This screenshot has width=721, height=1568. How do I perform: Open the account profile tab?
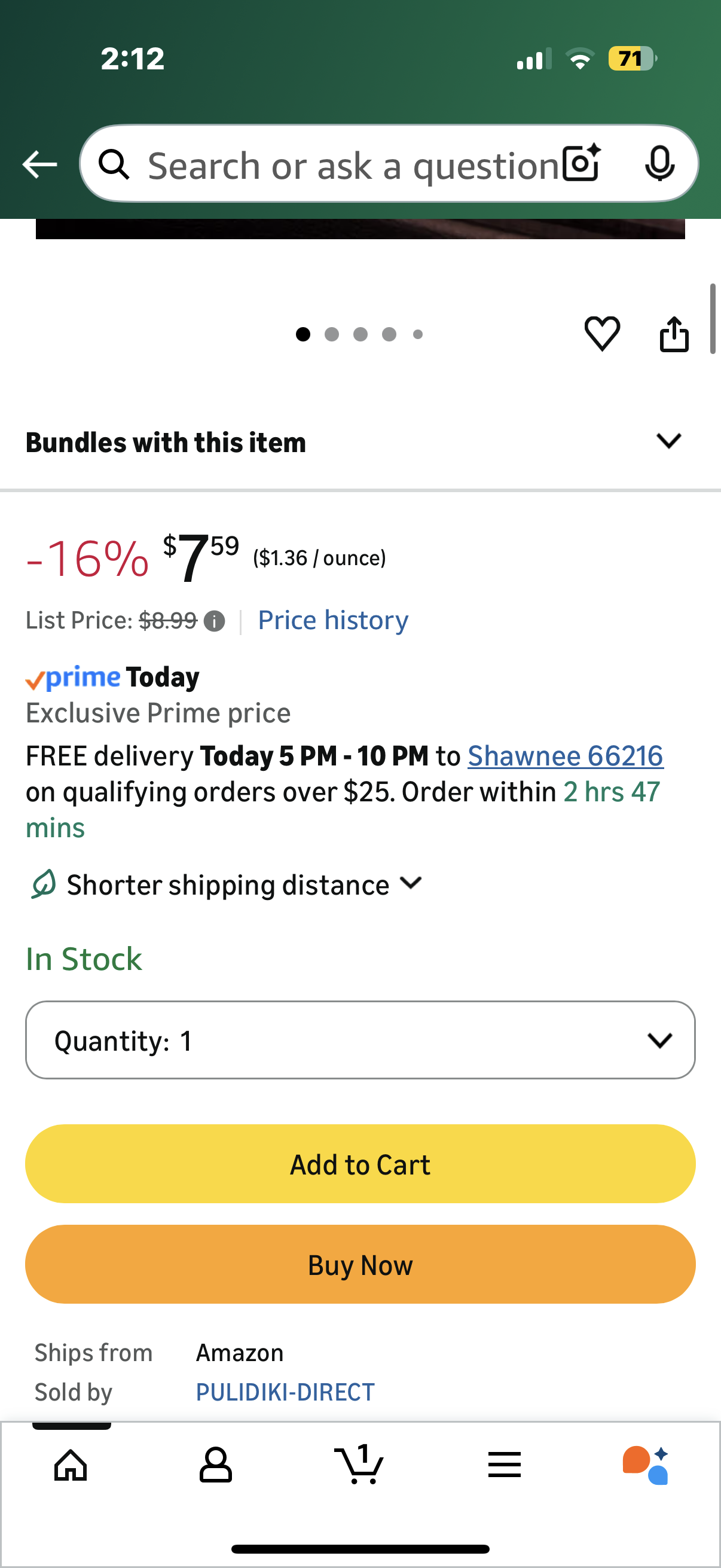point(215,1465)
